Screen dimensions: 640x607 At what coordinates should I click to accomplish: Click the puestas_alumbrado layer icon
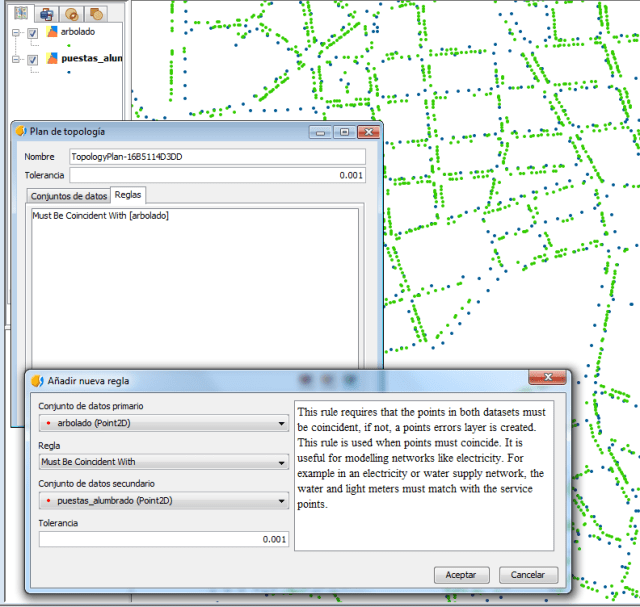click(x=52, y=59)
